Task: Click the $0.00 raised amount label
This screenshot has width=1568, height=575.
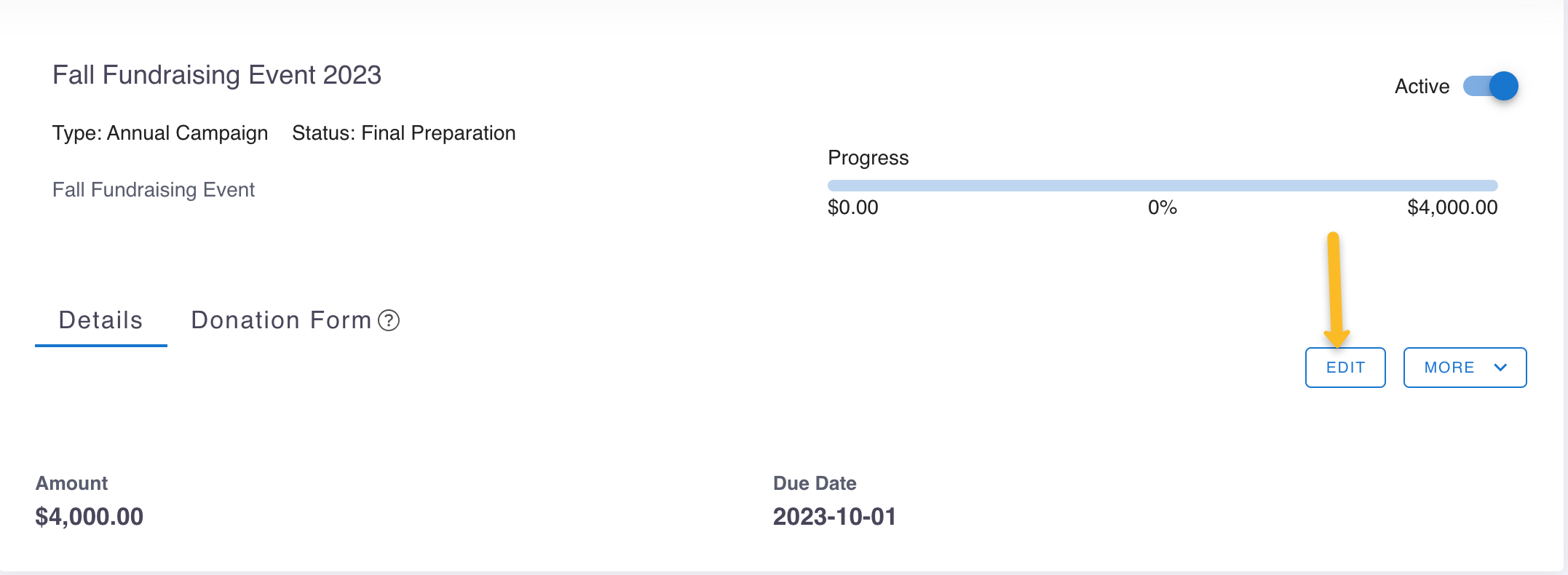Action: [x=853, y=207]
